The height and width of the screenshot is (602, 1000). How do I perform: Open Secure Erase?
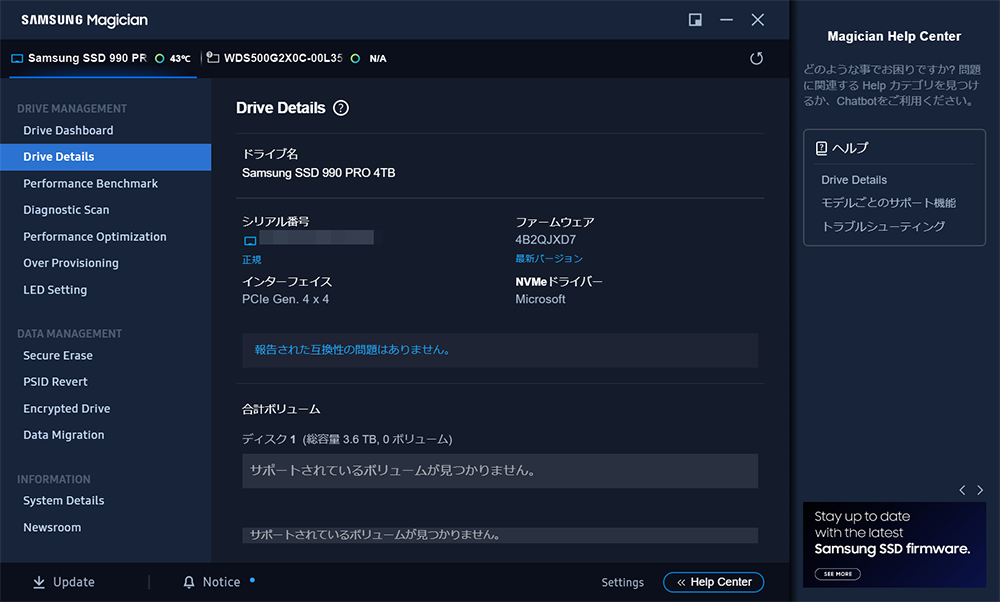click(x=58, y=355)
